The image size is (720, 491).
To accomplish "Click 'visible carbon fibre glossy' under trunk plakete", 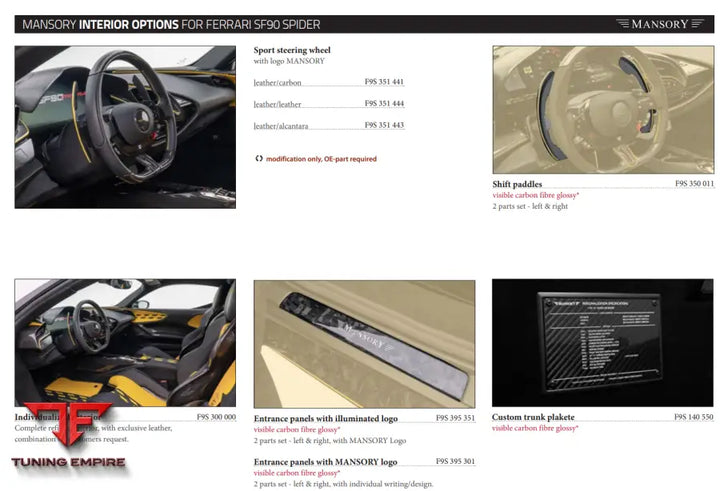I will tap(535, 428).
